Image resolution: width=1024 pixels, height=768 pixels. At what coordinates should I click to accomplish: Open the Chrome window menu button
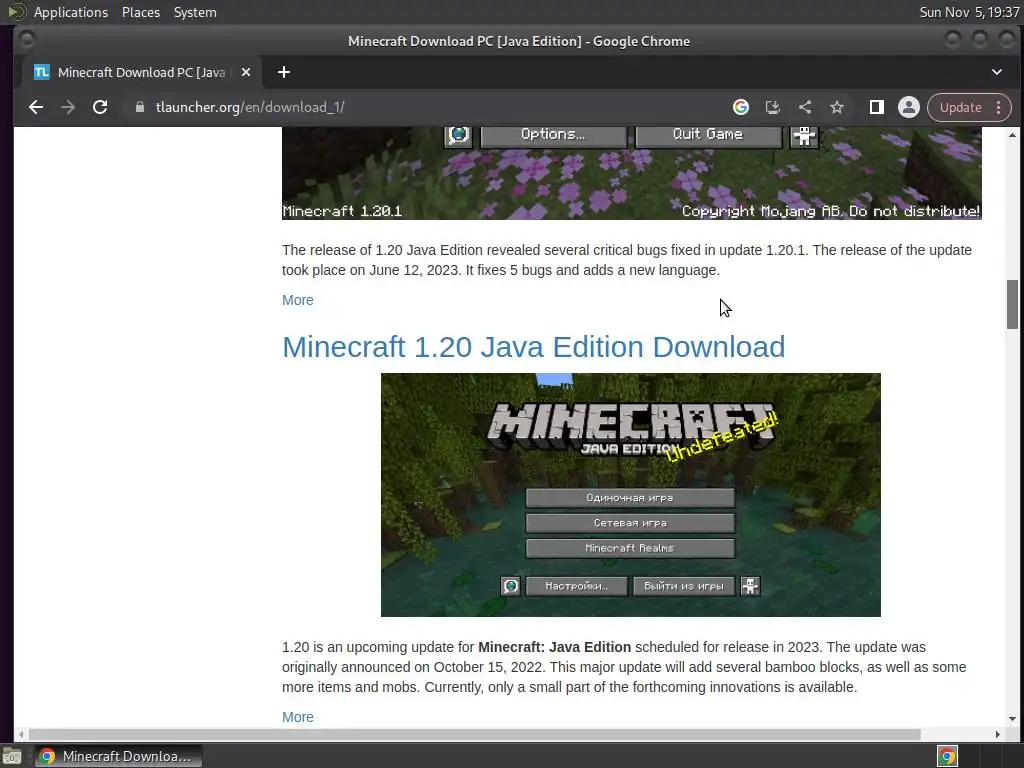tap(27, 40)
